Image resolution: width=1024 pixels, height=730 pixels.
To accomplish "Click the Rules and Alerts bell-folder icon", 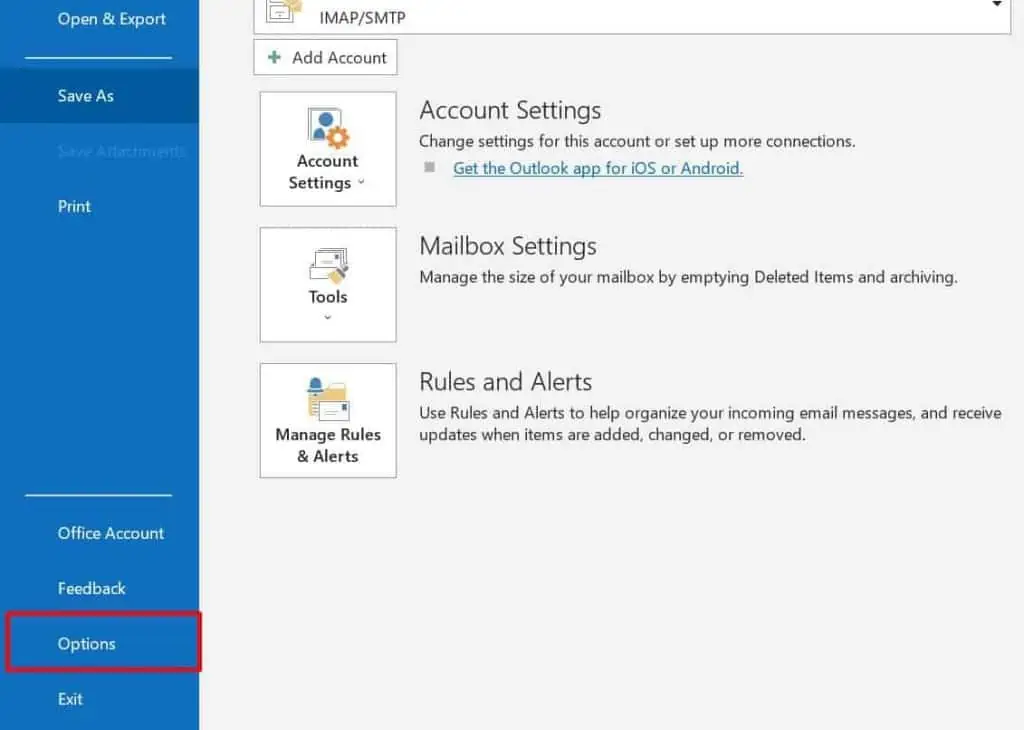I will point(328,398).
